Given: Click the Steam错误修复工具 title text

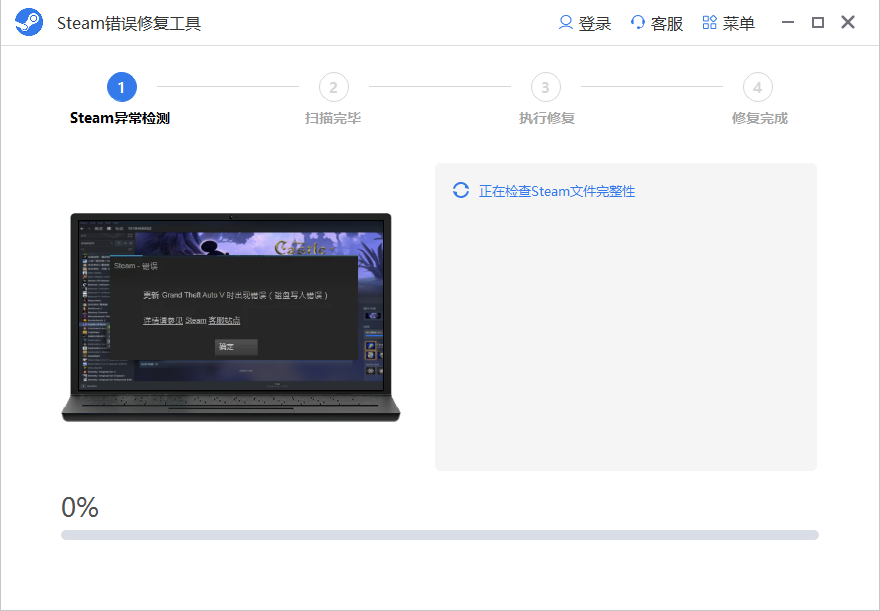Looking at the screenshot, I should point(129,24).
